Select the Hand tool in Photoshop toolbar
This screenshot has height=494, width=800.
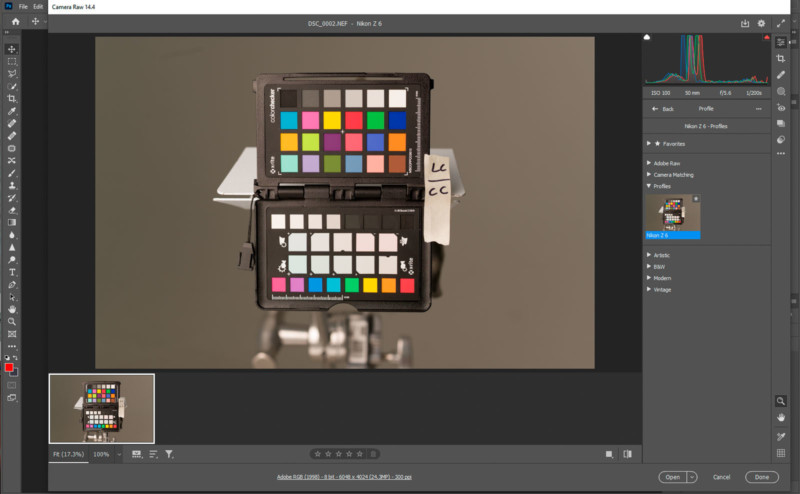tap(12, 309)
